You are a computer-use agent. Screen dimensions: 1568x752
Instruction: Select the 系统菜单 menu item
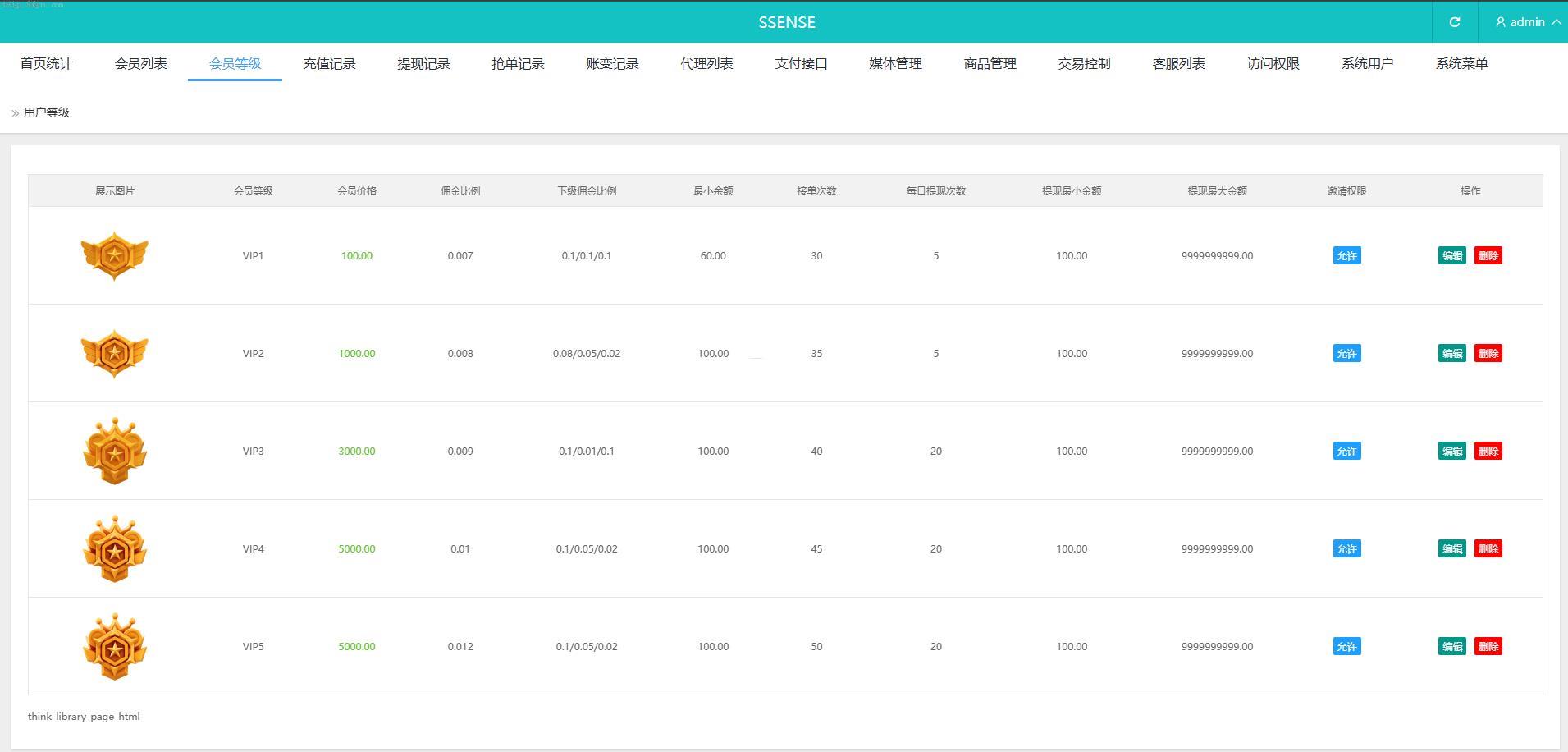(1461, 63)
